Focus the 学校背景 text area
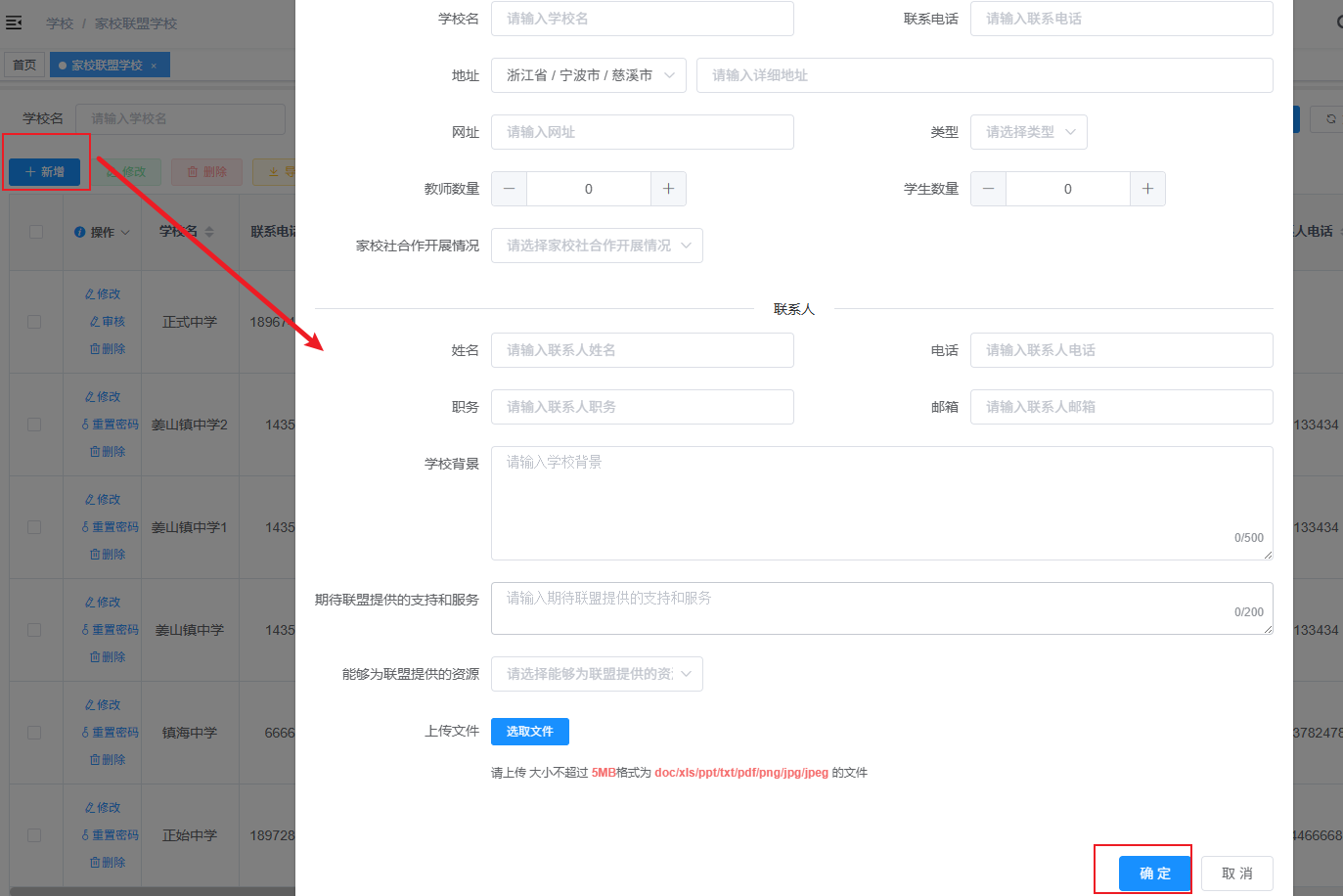 (x=880, y=503)
